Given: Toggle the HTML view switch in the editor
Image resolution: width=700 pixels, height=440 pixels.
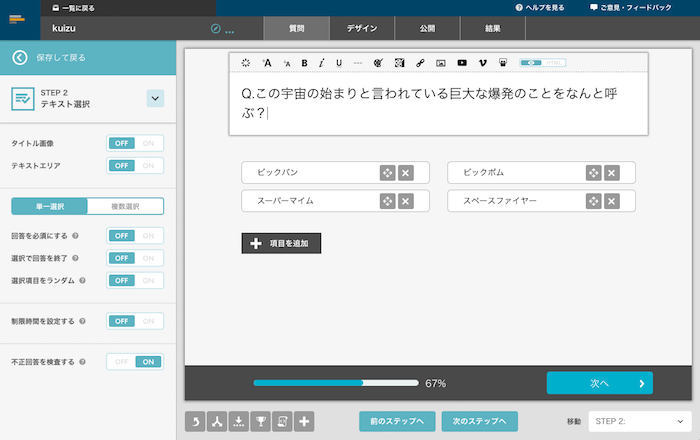Looking at the screenshot, I should [x=541, y=63].
